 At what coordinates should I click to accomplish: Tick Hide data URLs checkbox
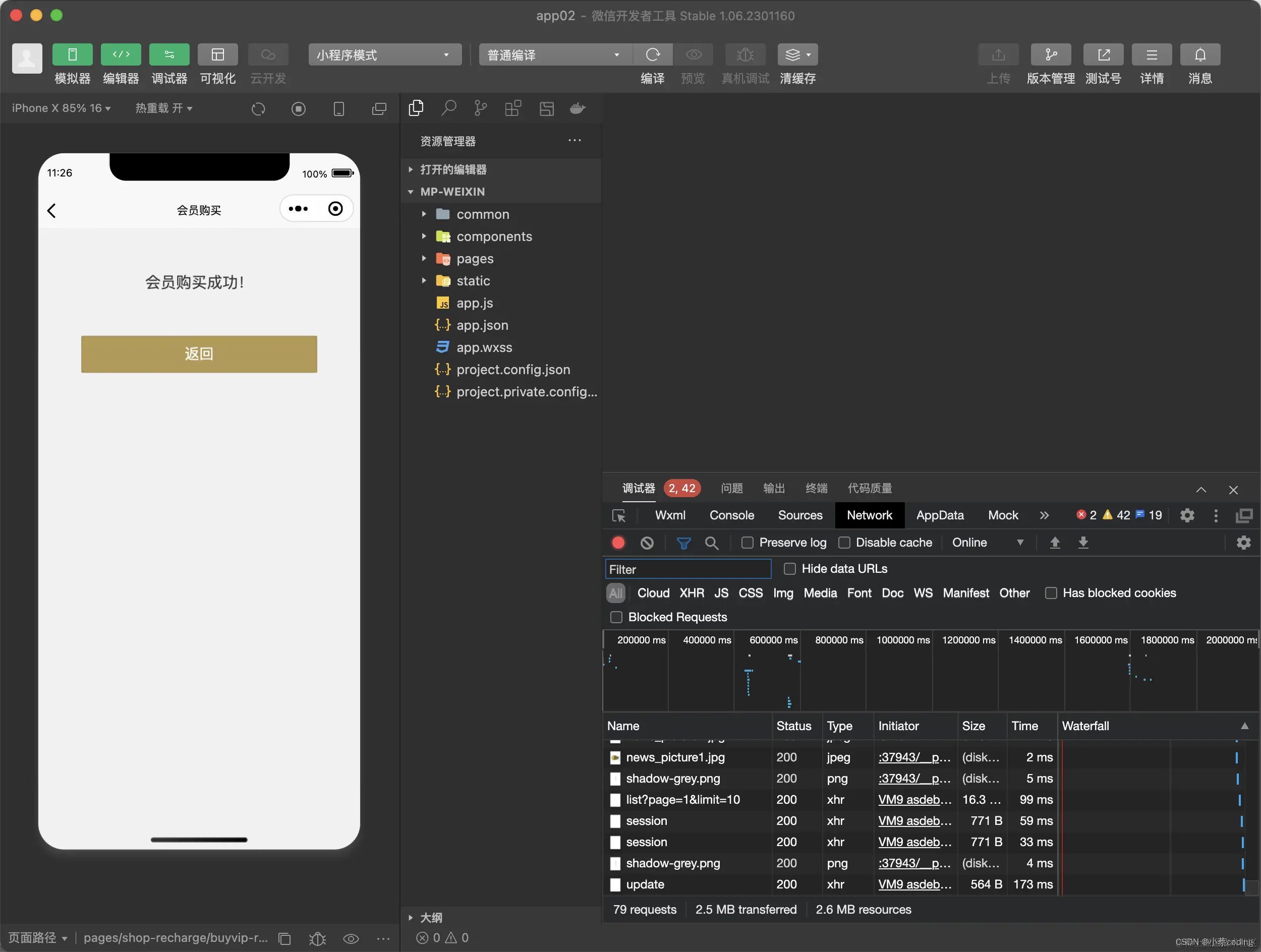tap(789, 569)
